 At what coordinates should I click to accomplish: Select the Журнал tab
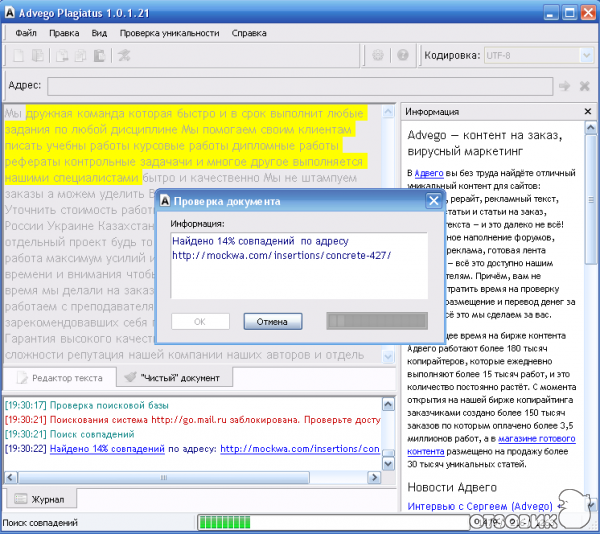click(44, 498)
